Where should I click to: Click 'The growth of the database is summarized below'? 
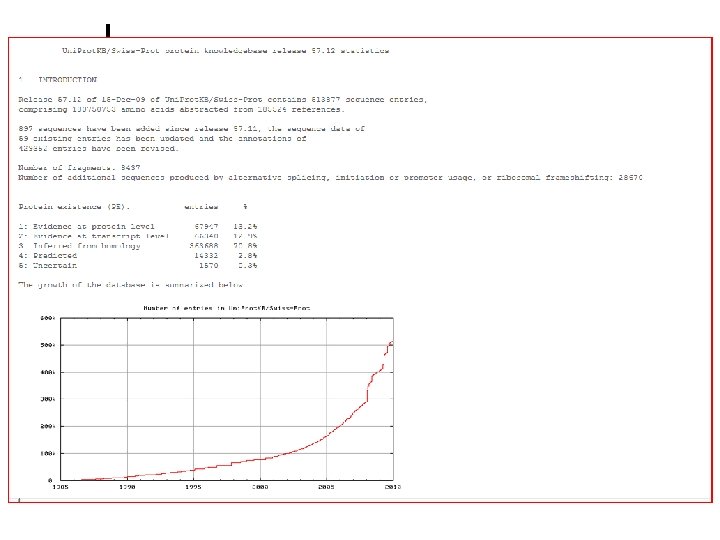coord(130,285)
